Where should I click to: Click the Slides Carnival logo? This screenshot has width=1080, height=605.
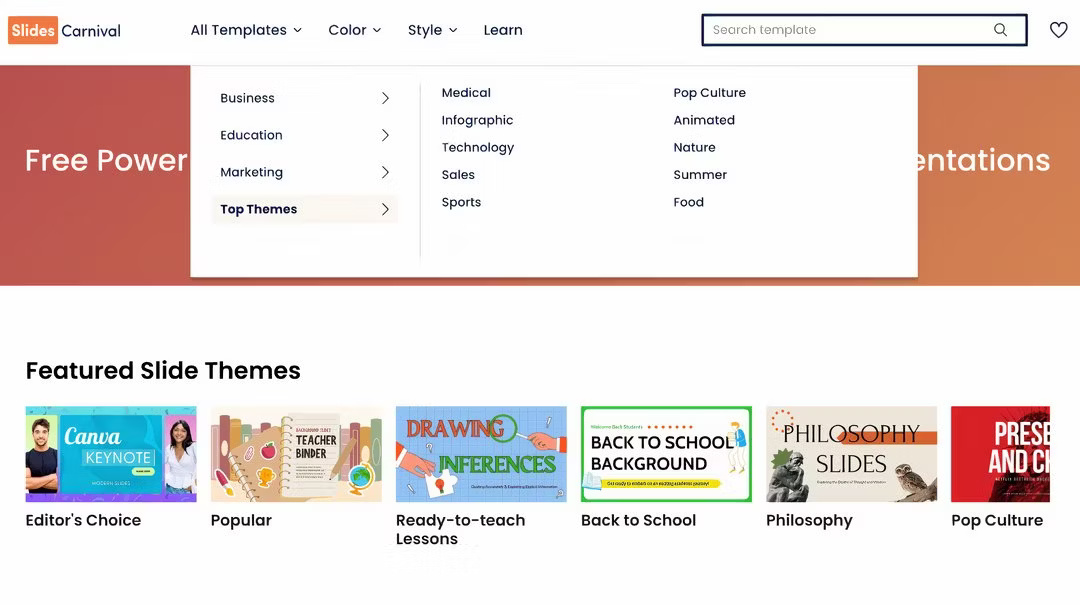[x=63, y=30]
